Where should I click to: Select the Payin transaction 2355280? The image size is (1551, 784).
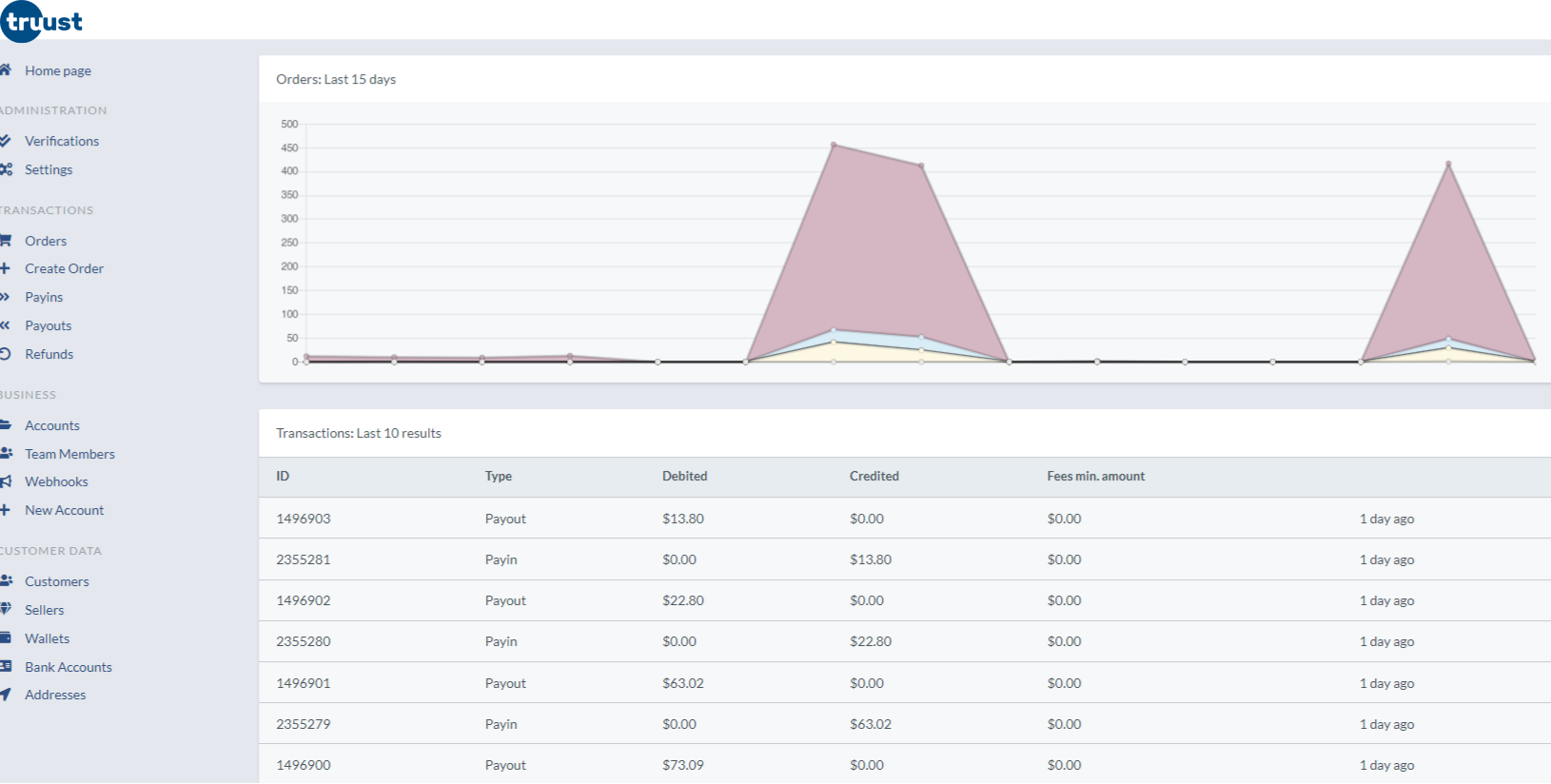(x=304, y=641)
